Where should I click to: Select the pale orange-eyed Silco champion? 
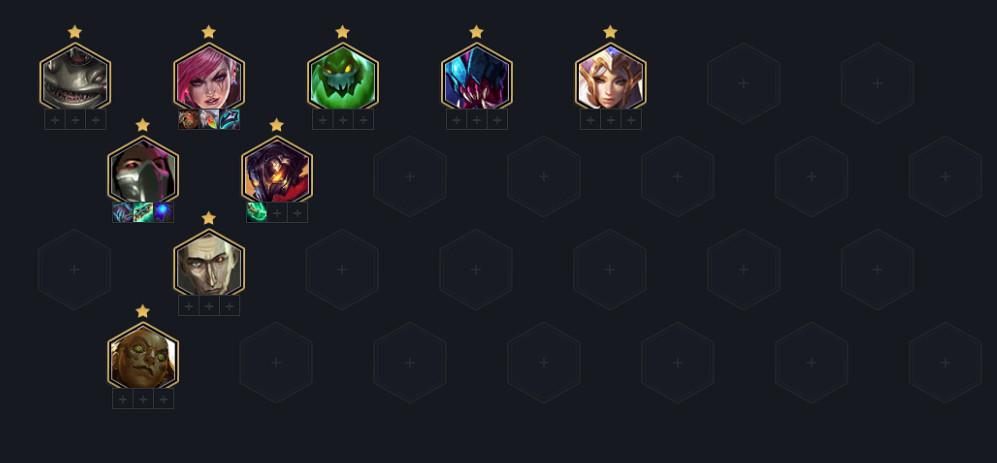pyautogui.click(x=209, y=263)
